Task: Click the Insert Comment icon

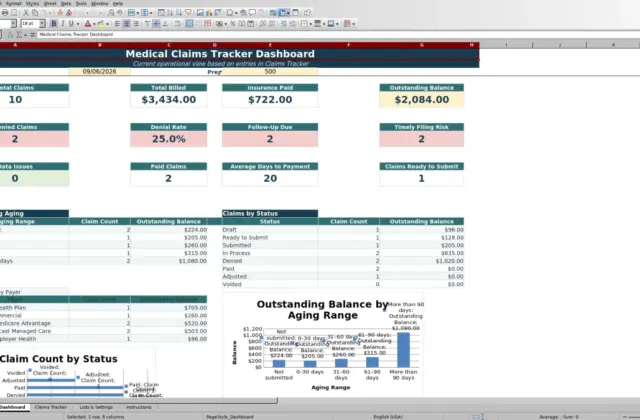Action: click(x=252, y=13)
